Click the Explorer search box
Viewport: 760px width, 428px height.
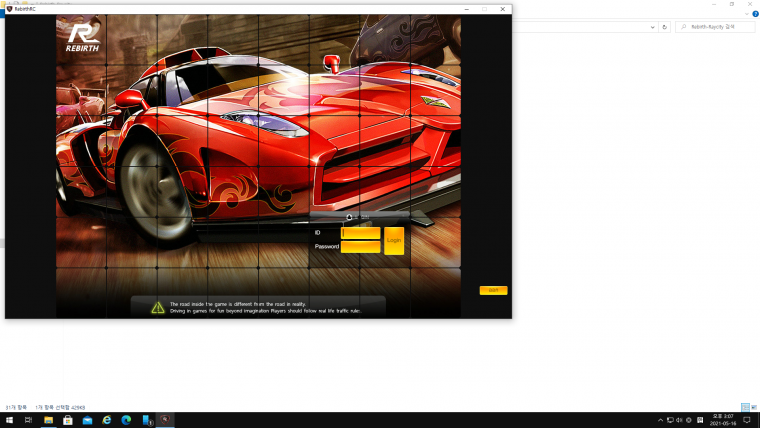coord(715,27)
